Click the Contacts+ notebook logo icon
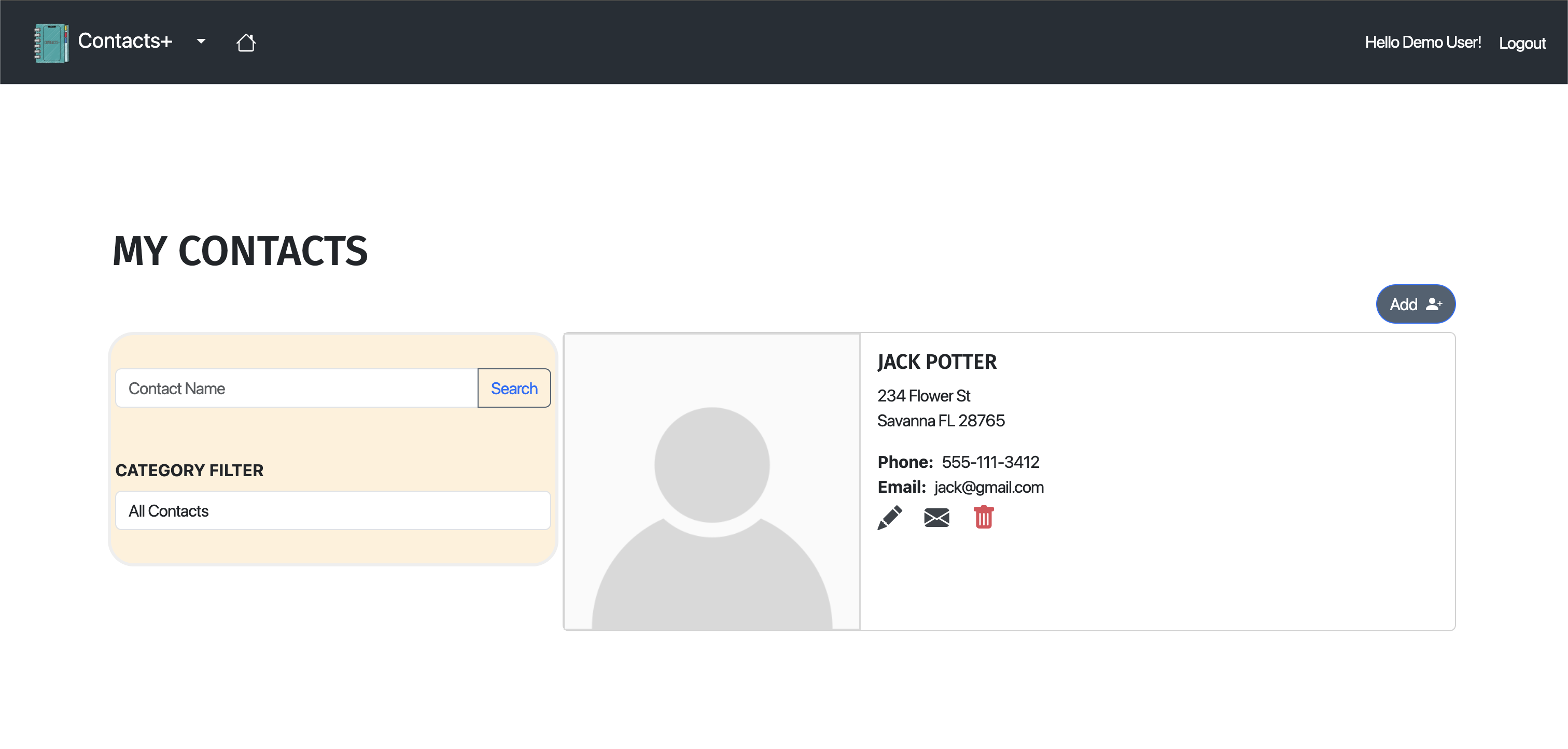Screen dimensions: 1568x749 (x=51, y=41)
